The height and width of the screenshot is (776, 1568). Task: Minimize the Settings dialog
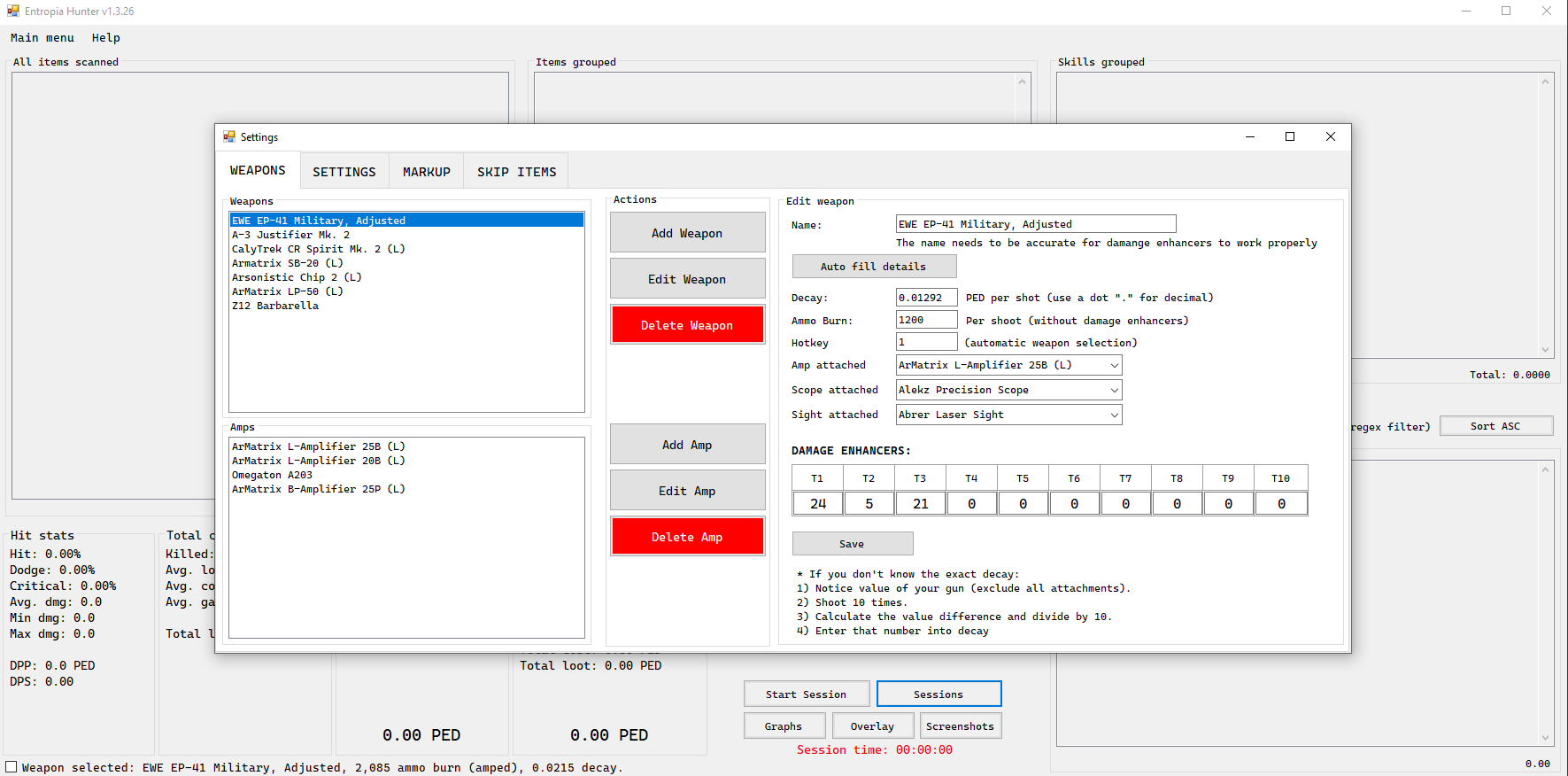tap(1250, 136)
